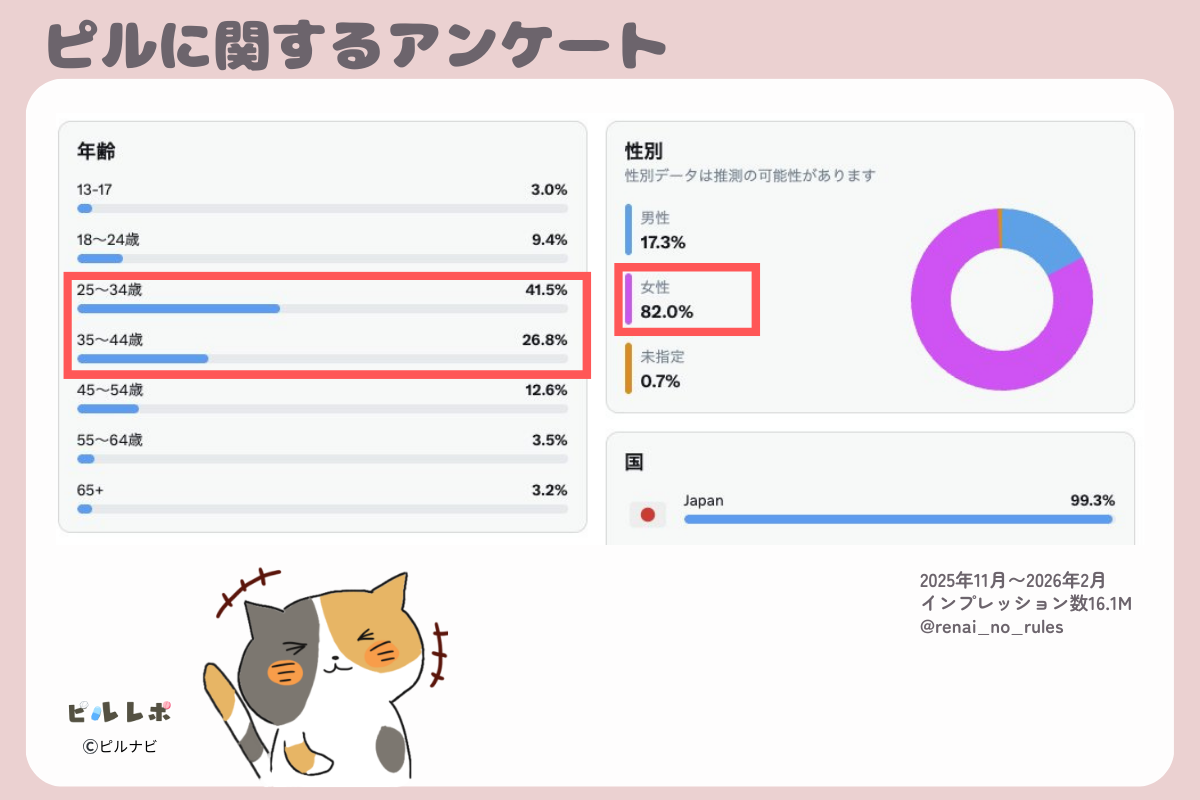1200x800 pixels.
Task: Click the Japan flag icon
Action: (x=647, y=515)
